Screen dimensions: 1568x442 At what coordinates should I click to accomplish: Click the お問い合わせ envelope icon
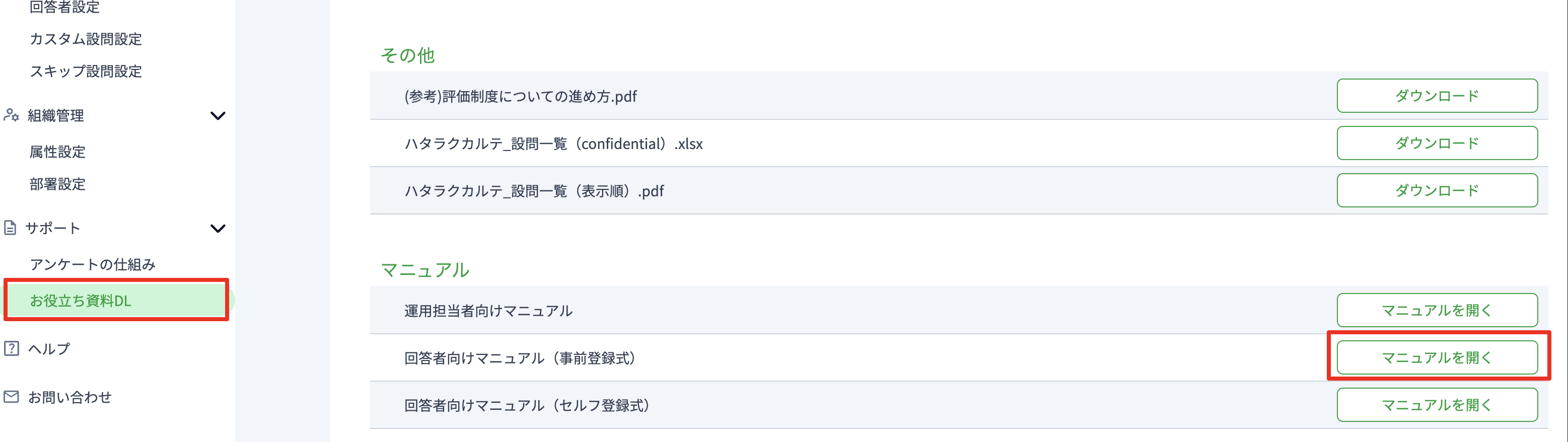(12, 397)
